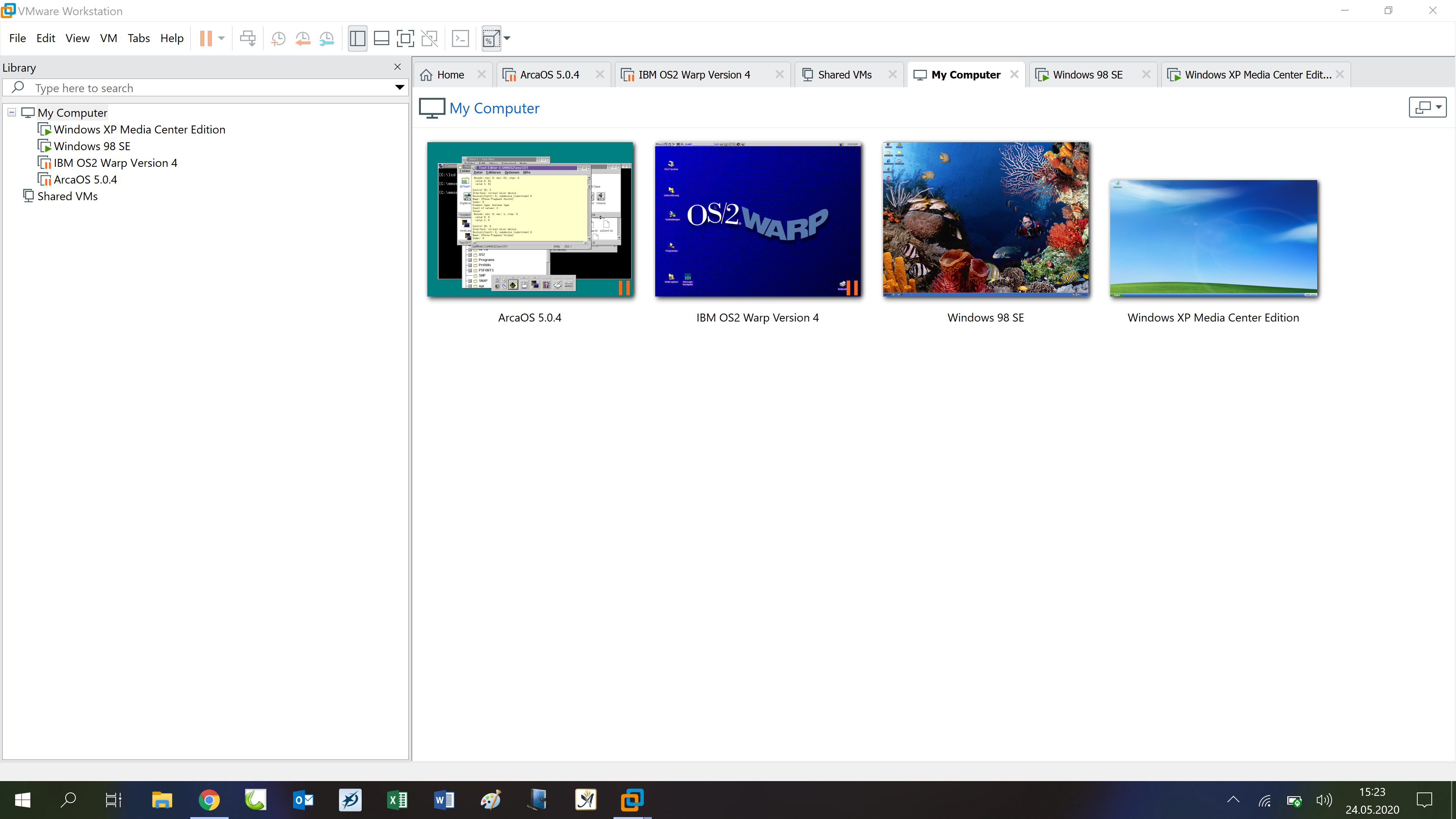The image size is (1456, 819).
Task: Click the Stretch guest display icon
Action: [491, 38]
